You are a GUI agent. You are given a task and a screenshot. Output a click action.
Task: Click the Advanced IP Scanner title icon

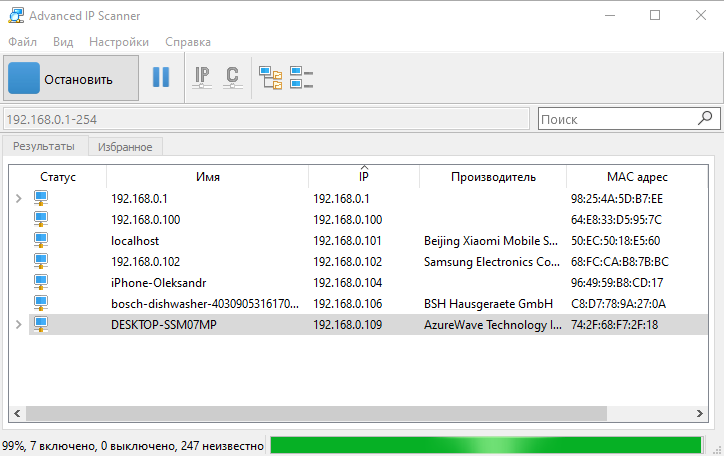pos(16,15)
